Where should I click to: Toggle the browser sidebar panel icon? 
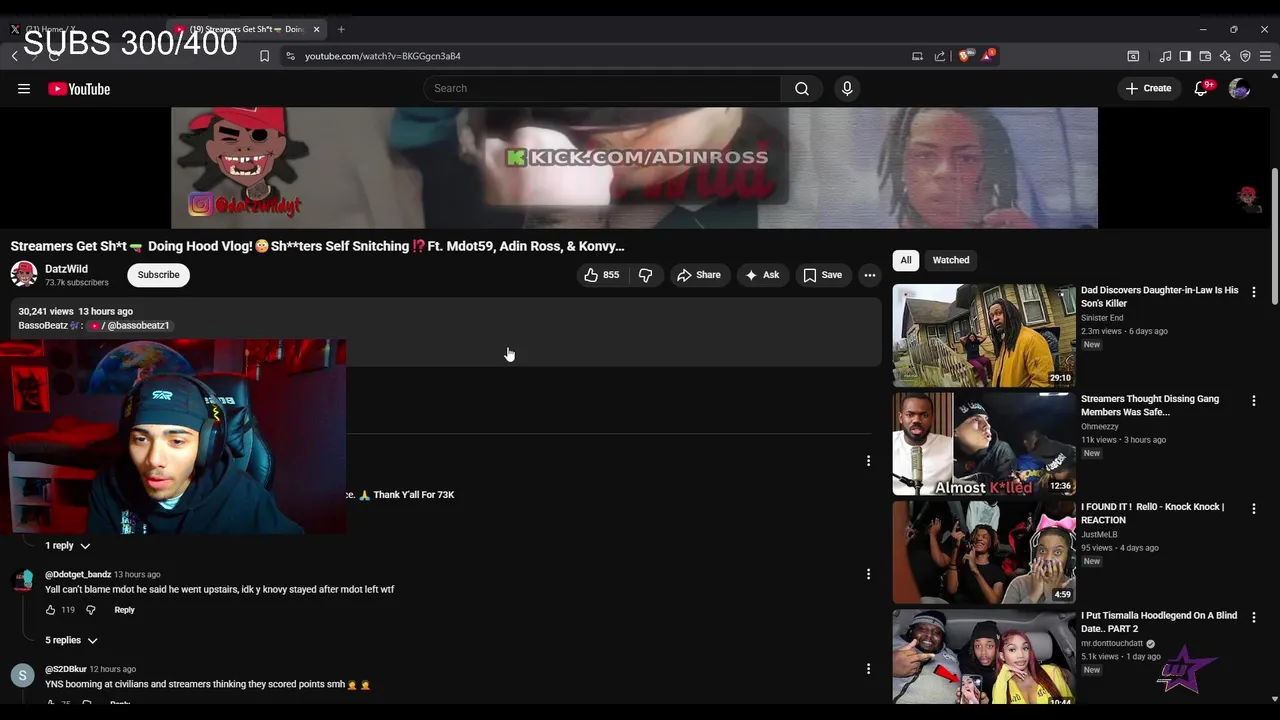pos(1185,56)
